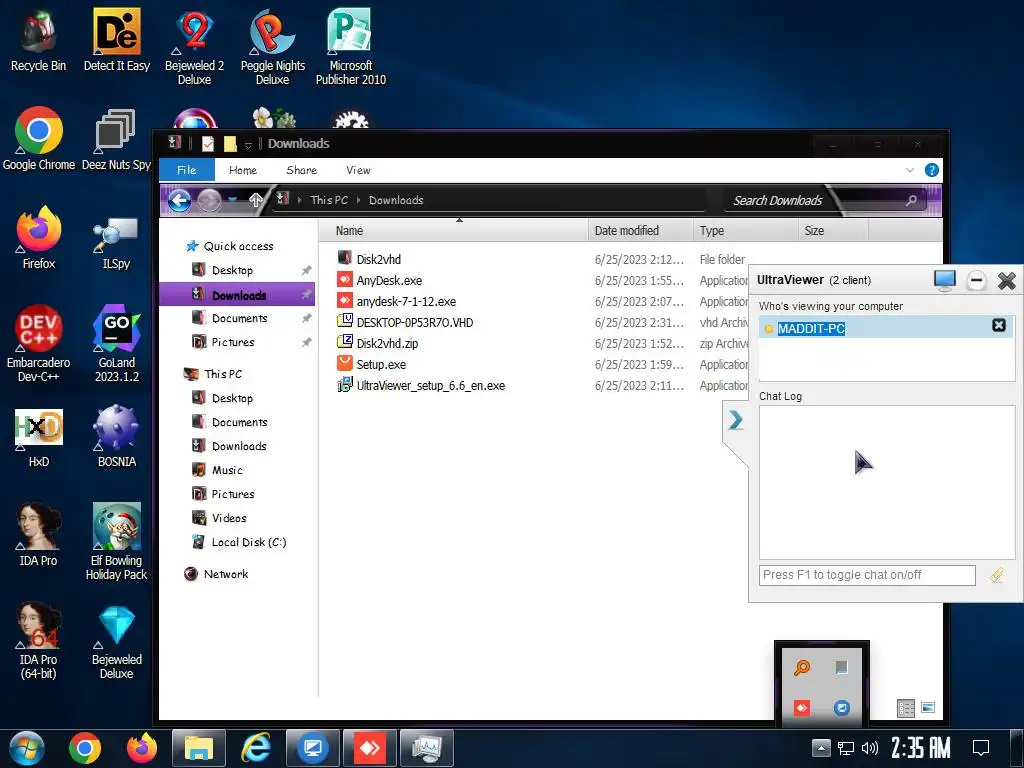This screenshot has width=1024, height=768.
Task: Select Local Disk (C:) in tree
Action: (x=249, y=542)
